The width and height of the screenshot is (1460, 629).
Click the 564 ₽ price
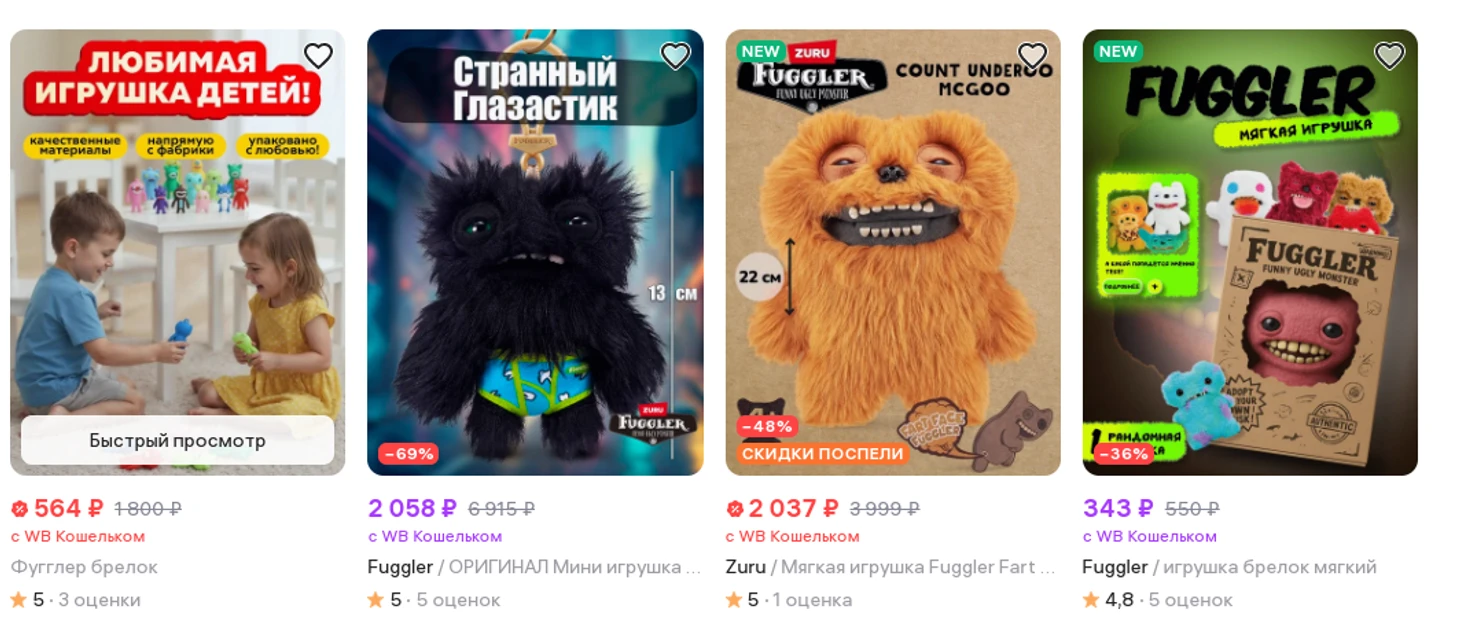pos(58,508)
